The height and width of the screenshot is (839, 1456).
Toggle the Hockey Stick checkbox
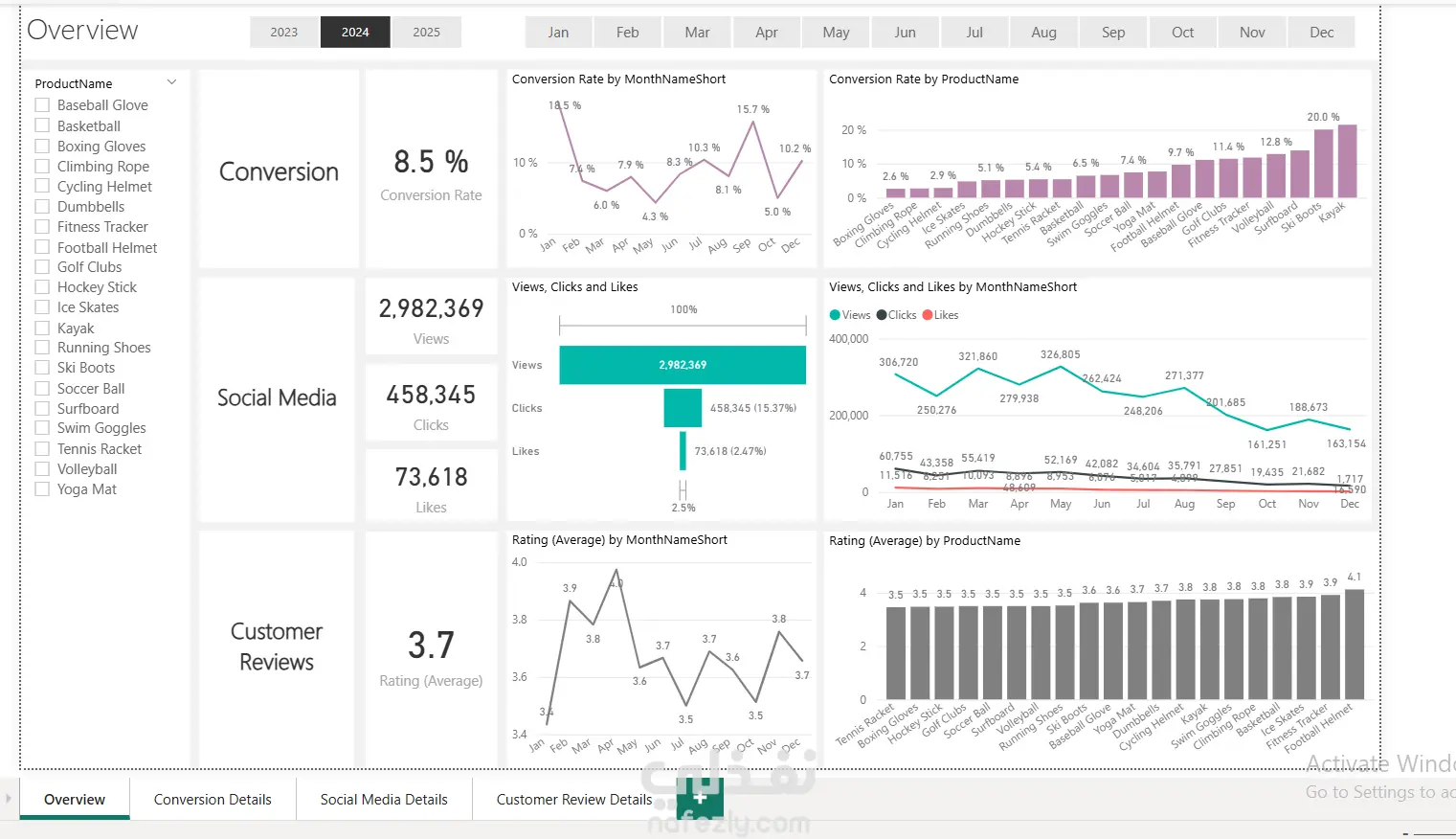click(x=42, y=287)
